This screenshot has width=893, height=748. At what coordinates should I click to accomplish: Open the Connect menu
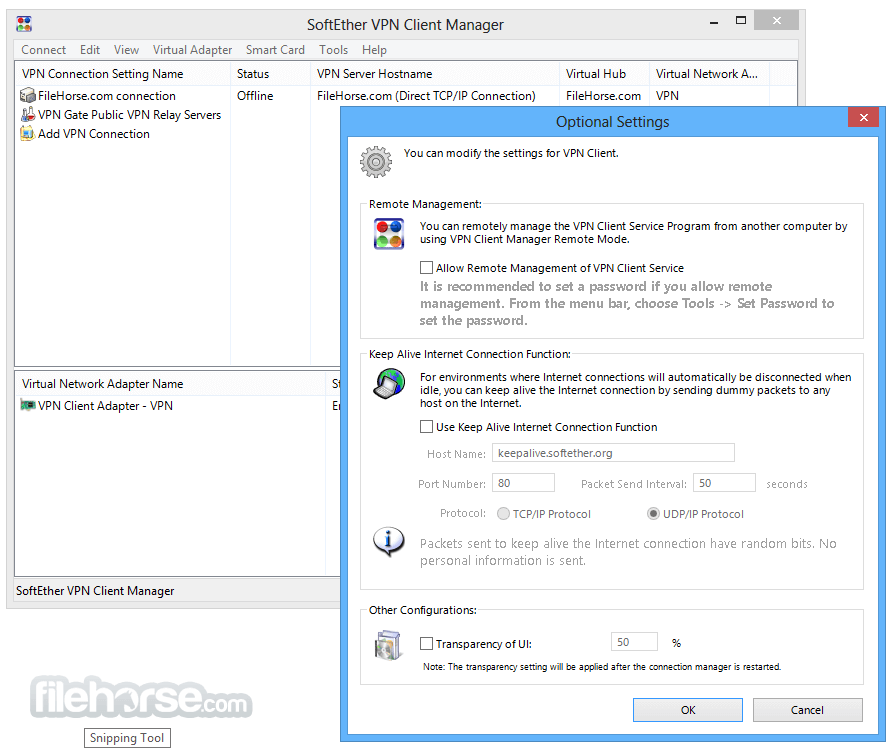tap(43, 50)
